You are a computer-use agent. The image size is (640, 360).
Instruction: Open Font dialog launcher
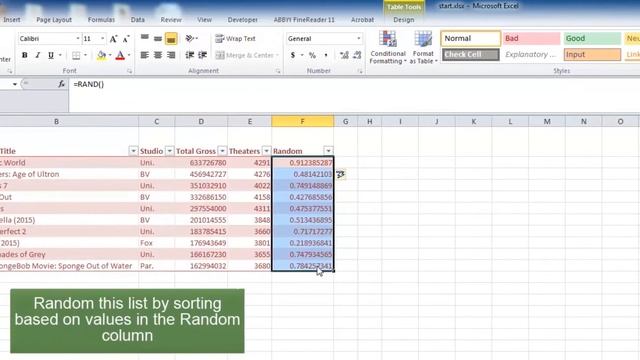[x=129, y=71]
